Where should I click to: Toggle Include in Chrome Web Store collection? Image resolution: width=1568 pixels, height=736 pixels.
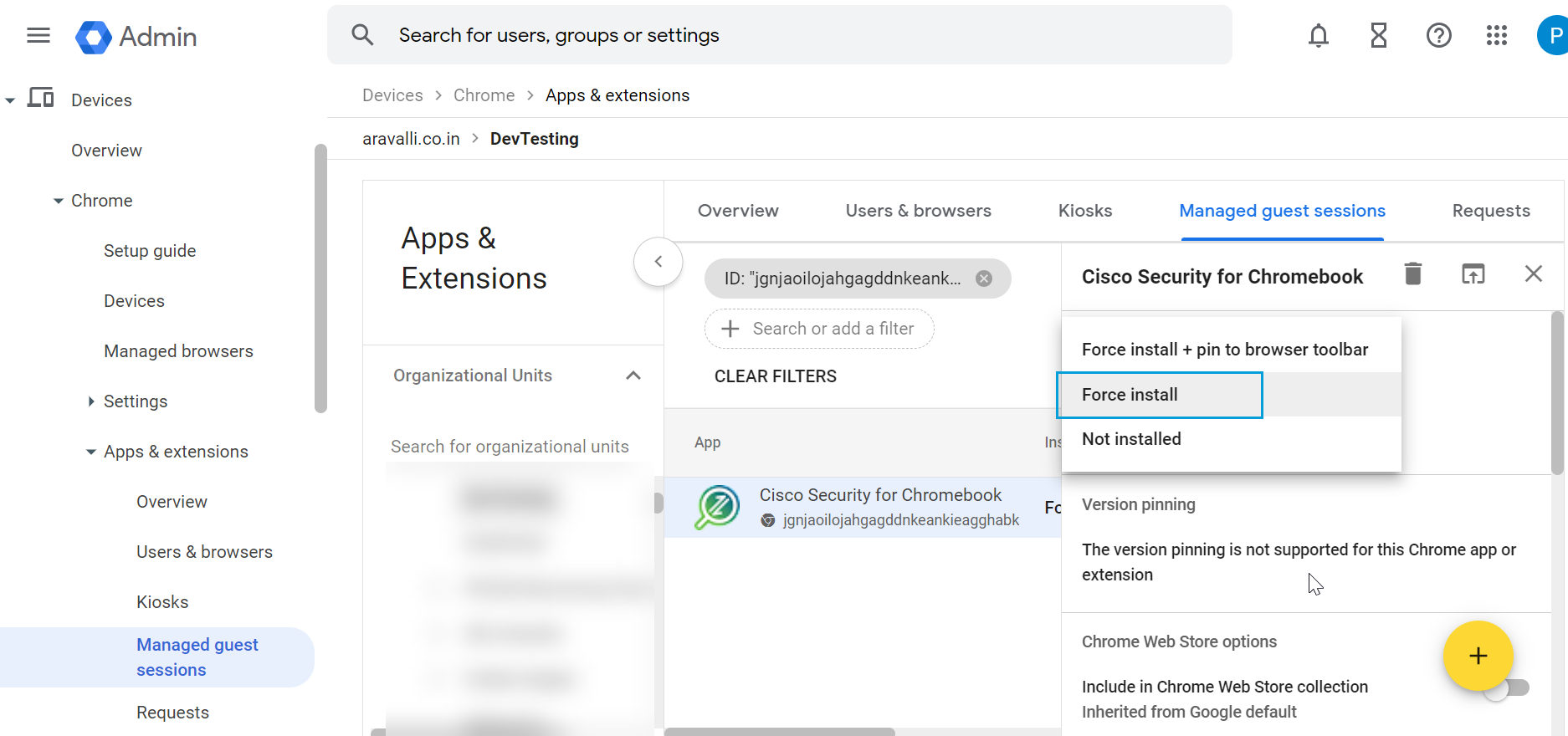pyautogui.click(x=1507, y=687)
